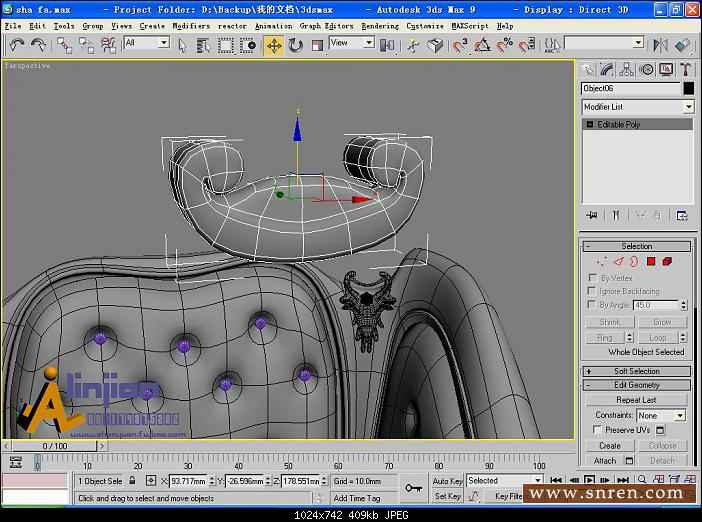Open the Modifier List dropdown
702x522 pixels.
point(638,107)
